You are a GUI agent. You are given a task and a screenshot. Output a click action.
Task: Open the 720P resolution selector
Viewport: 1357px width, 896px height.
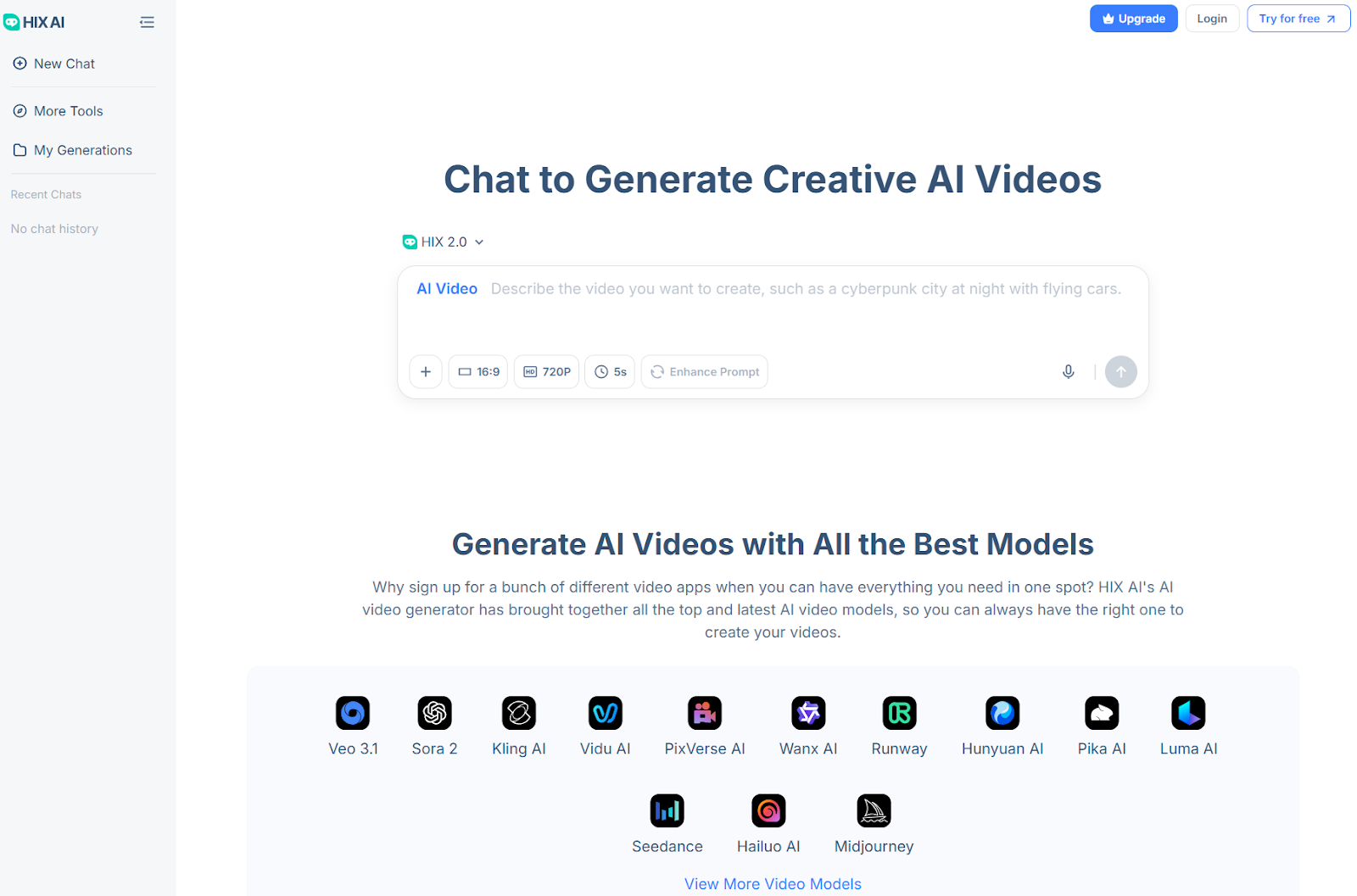coord(546,371)
